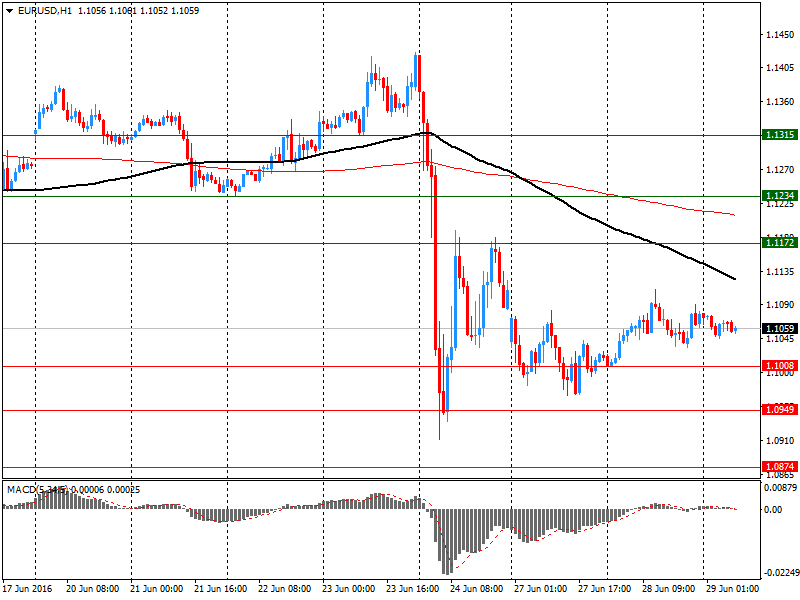Click the chart menu triangle beside EURUSD,H1

pyautogui.click(x=9, y=11)
